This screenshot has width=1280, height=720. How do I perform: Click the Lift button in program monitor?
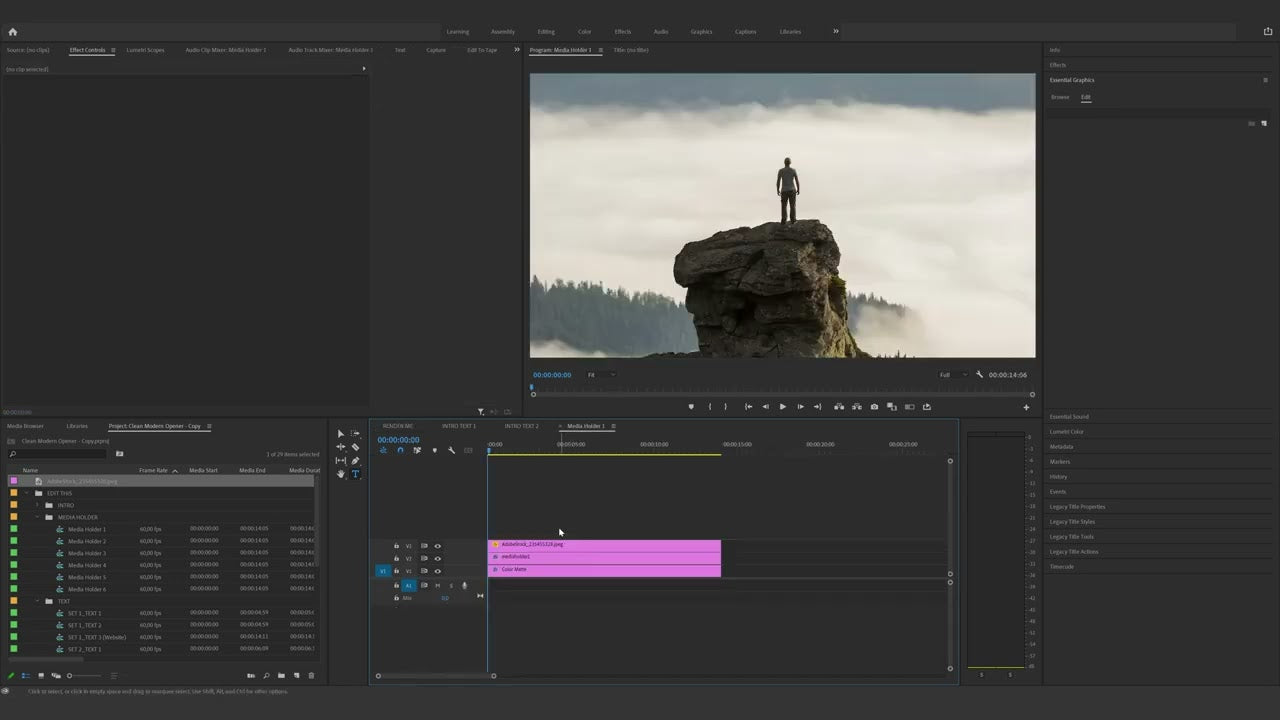tap(839, 407)
